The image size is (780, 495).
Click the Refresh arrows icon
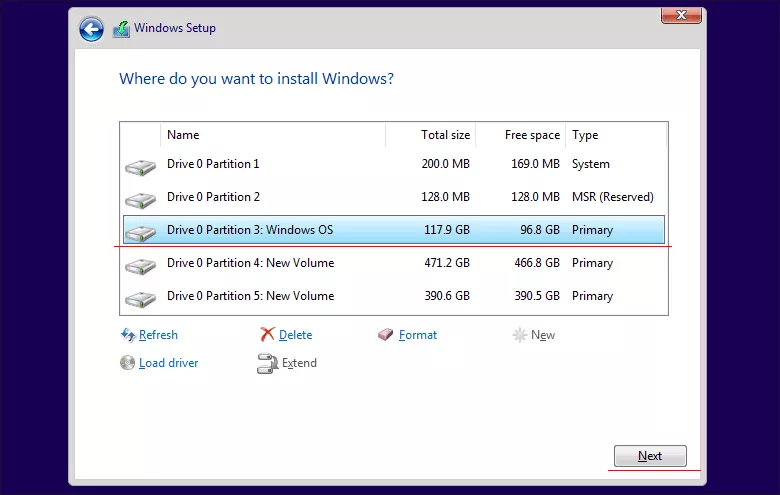[x=128, y=335]
